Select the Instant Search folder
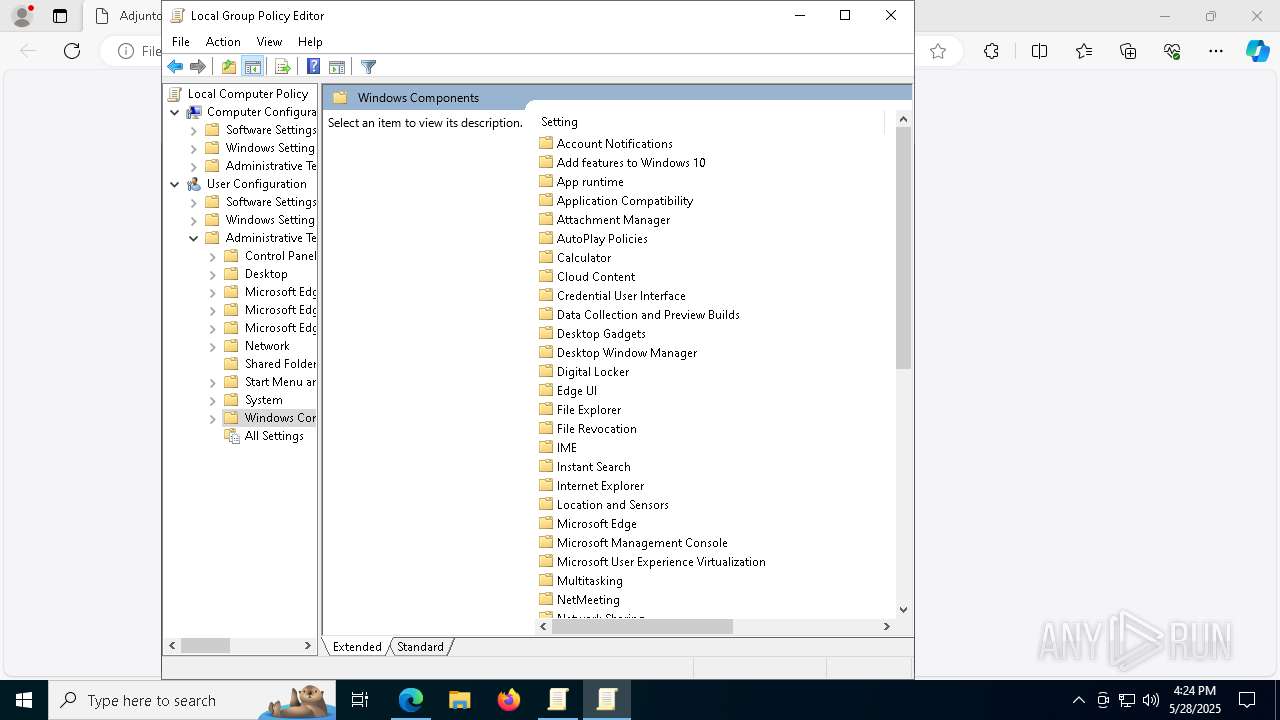This screenshot has width=1280, height=720. (594, 467)
